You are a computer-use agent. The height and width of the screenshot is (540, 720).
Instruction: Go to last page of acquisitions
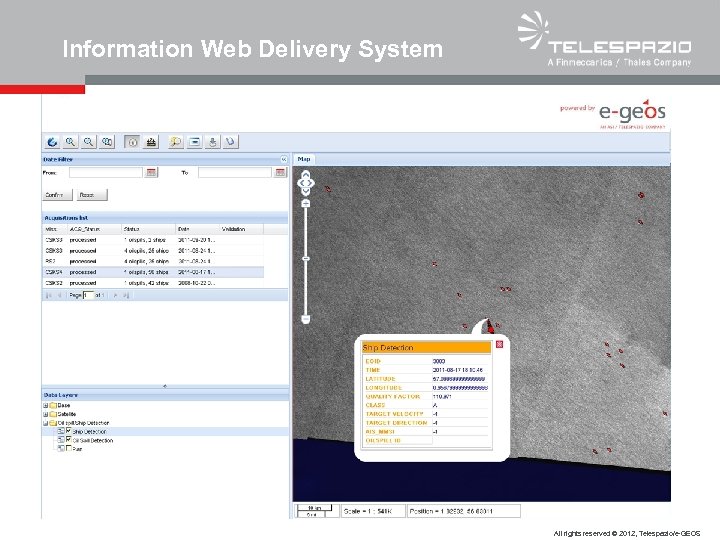tap(126, 295)
